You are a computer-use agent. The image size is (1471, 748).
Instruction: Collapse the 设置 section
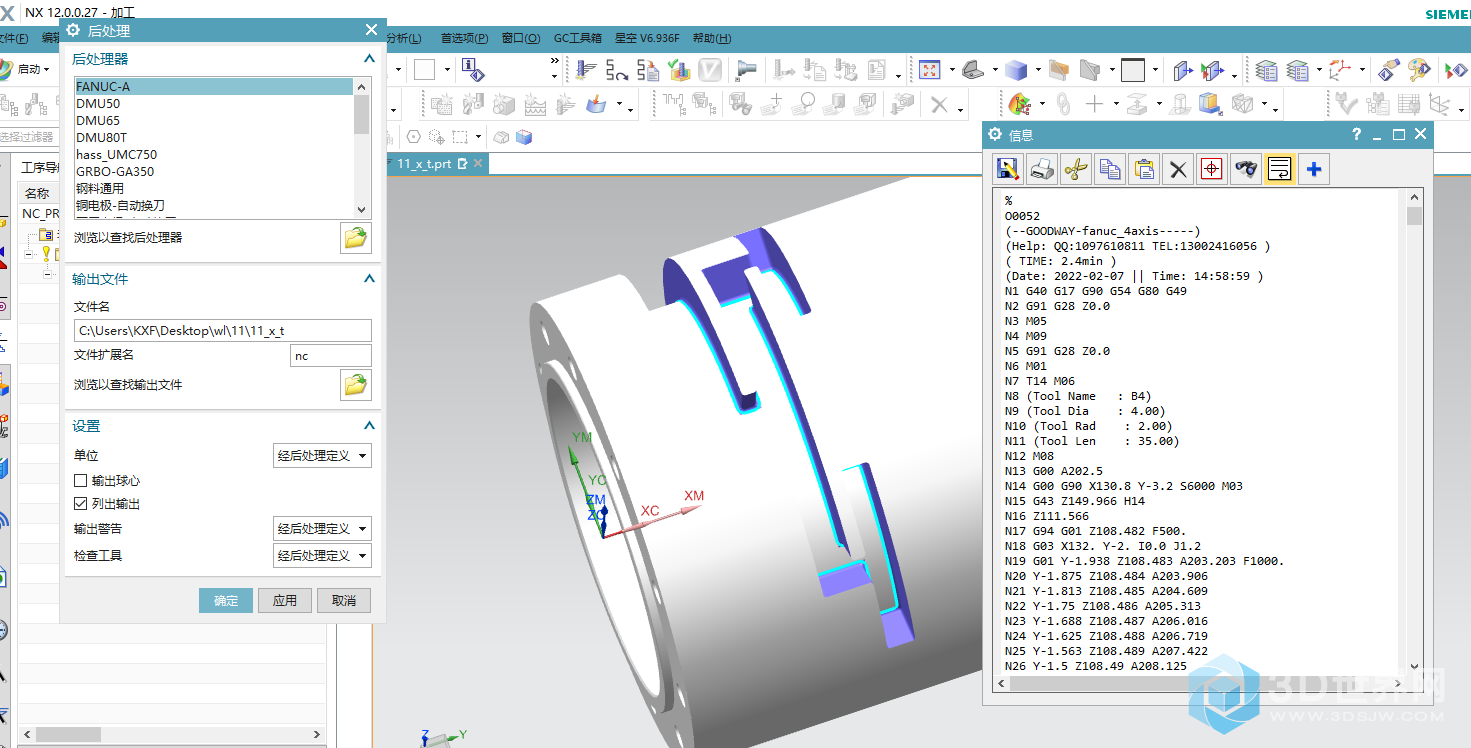pyautogui.click(x=369, y=426)
